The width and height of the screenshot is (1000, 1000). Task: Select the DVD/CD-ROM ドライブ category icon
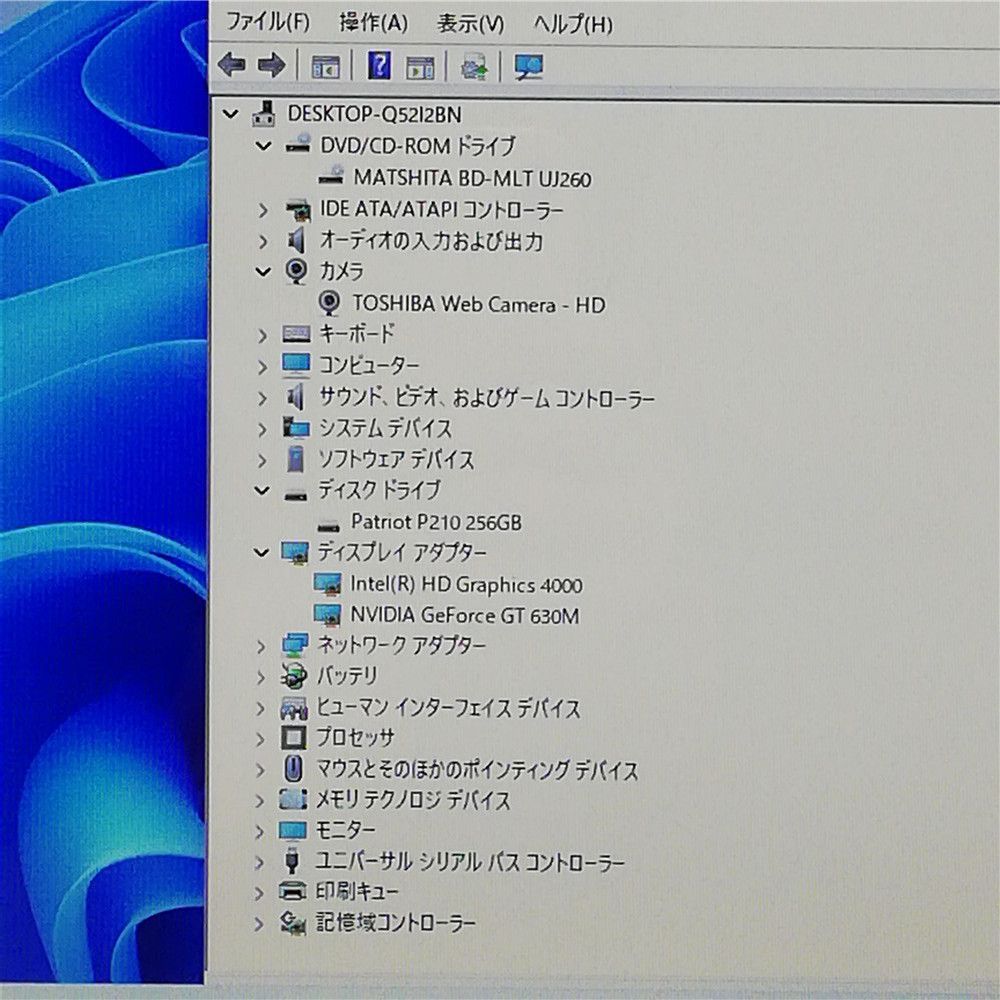[x=297, y=144]
